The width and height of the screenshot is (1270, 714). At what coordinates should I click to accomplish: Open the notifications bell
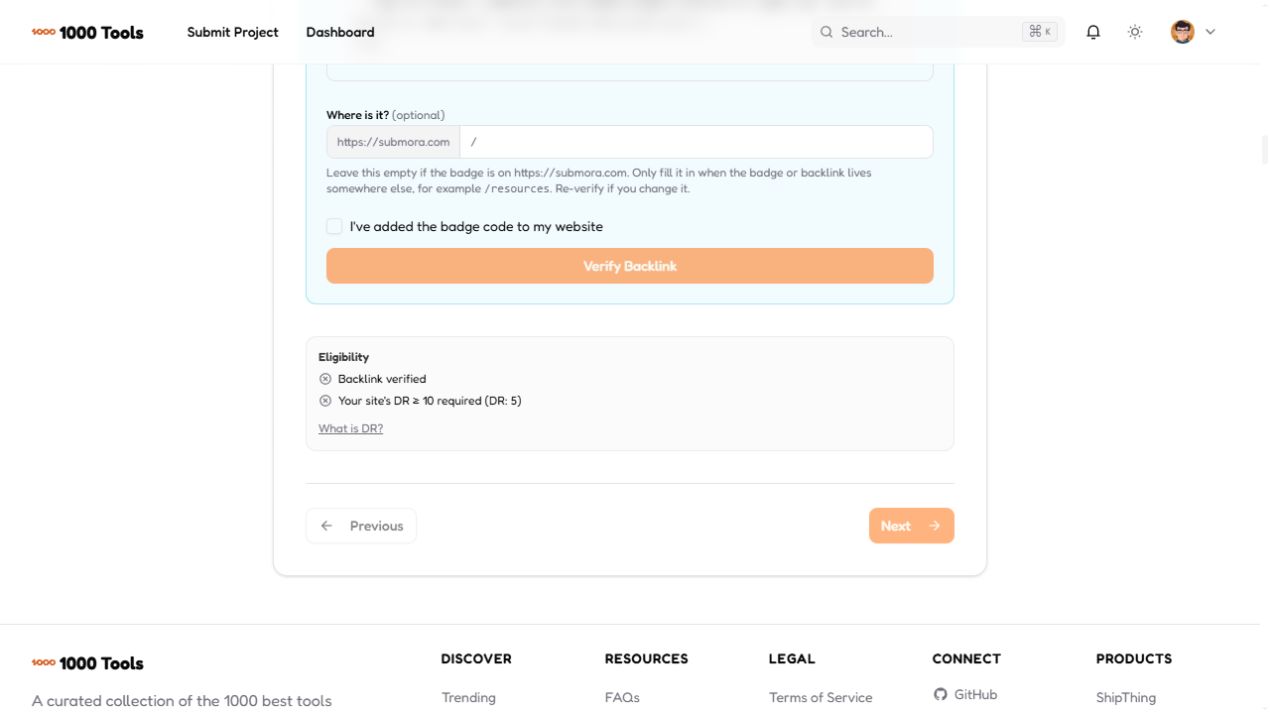click(1093, 32)
